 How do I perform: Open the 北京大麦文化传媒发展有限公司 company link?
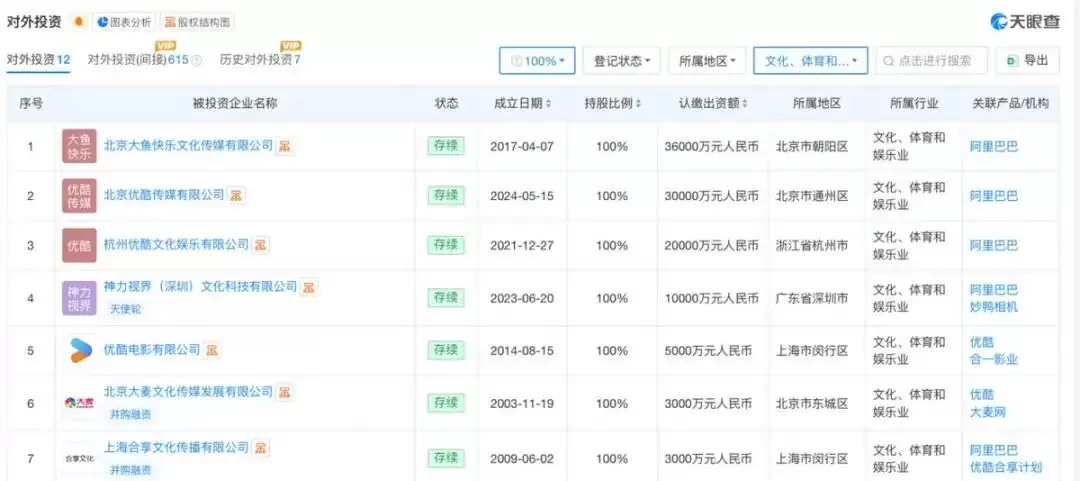[x=188, y=392]
